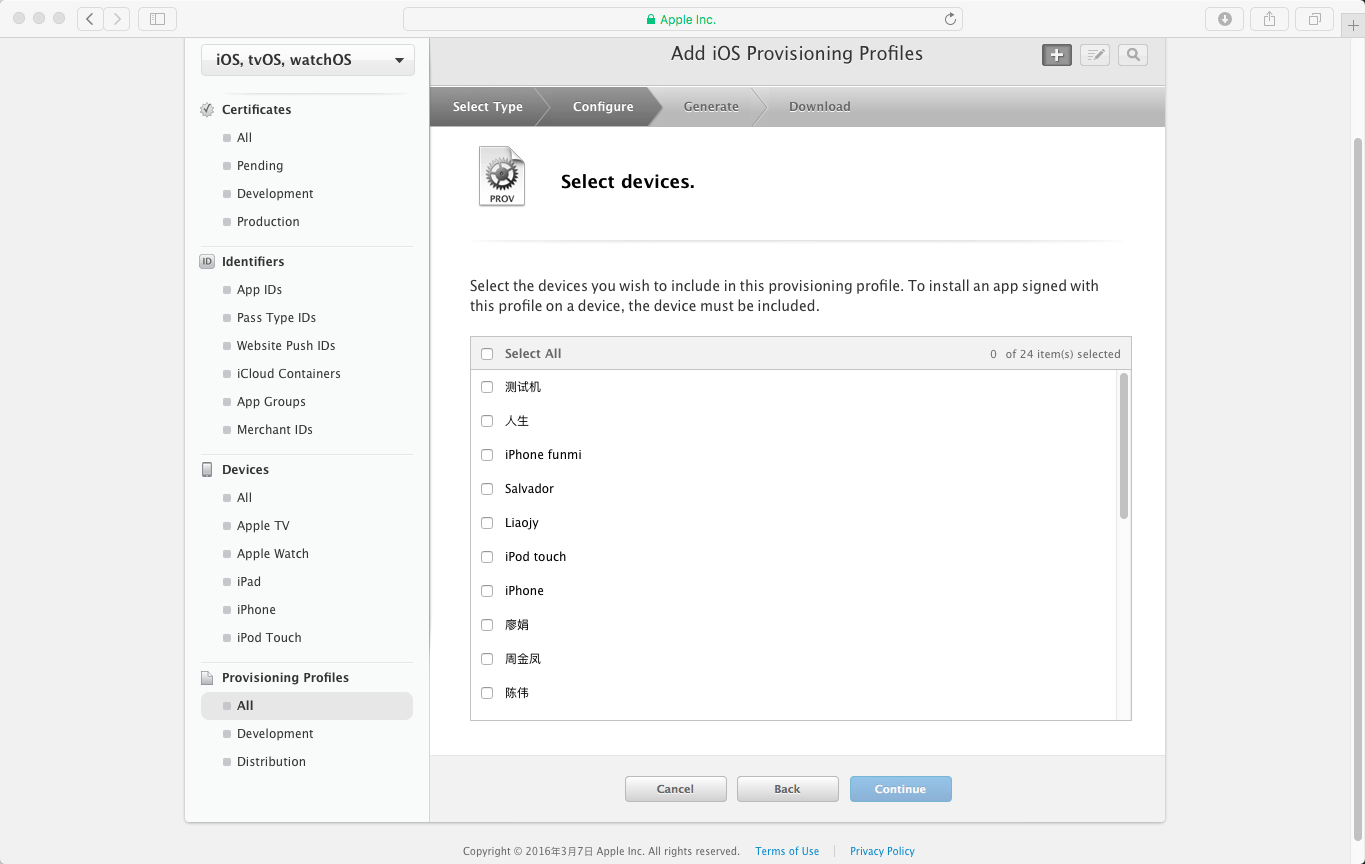Reload the page with the refresh icon

coord(950,19)
